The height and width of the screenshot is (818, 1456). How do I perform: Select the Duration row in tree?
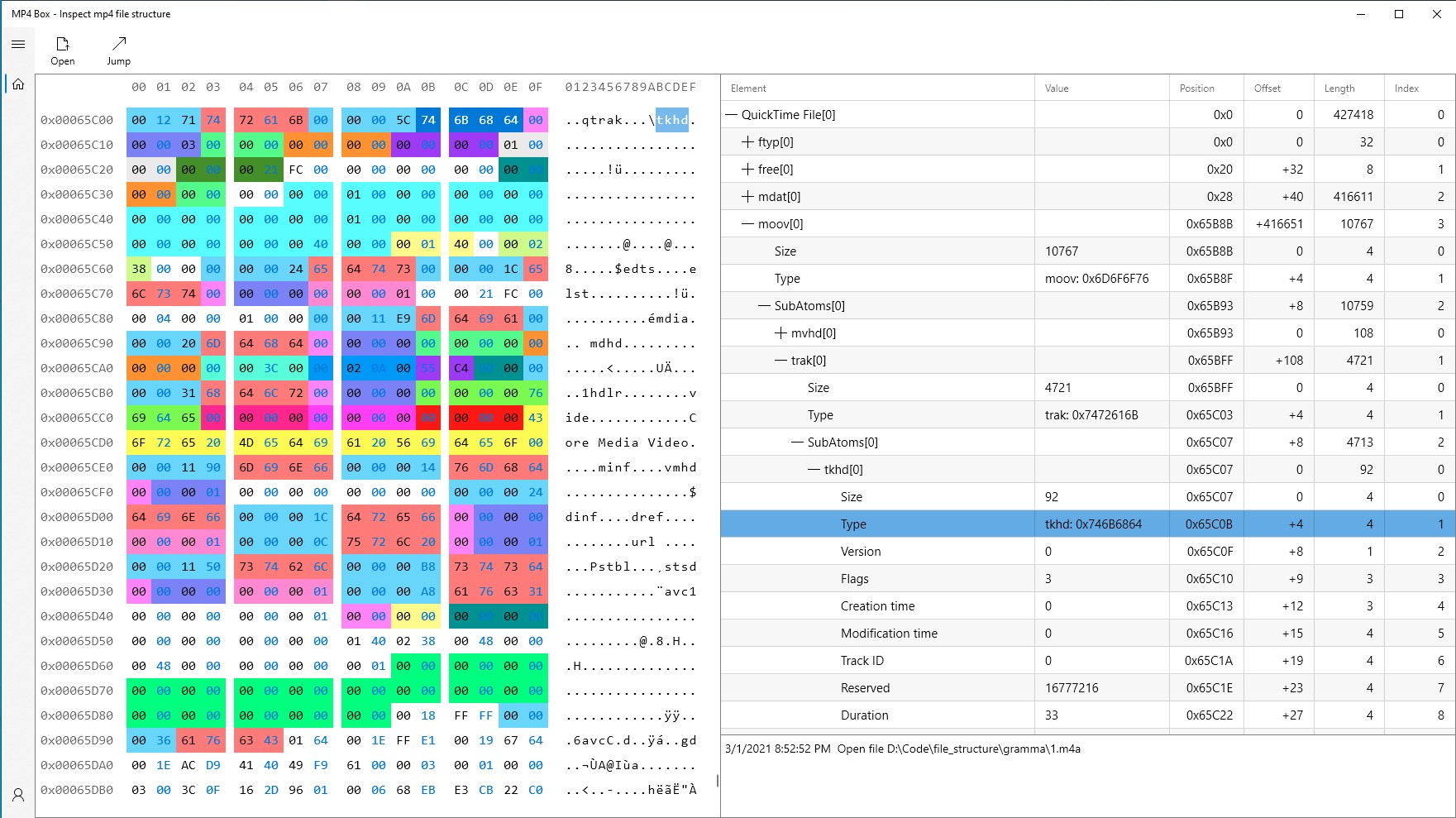[1087, 715]
